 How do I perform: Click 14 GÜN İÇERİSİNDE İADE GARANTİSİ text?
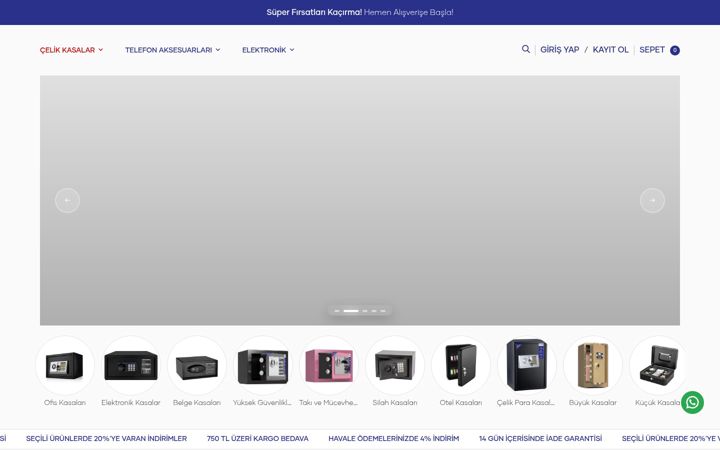[x=540, y=439]
